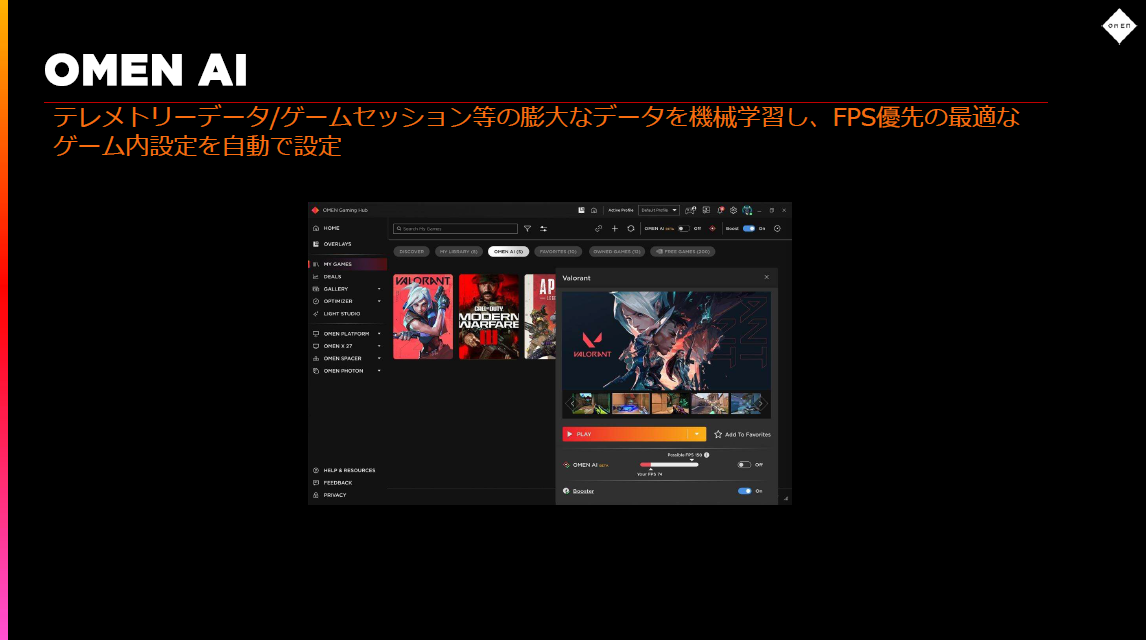Image resolution: width=1146 pixels, height=640 pixels.
Task: Select the OMEN AI tab
Action: [x=508, y=251]
